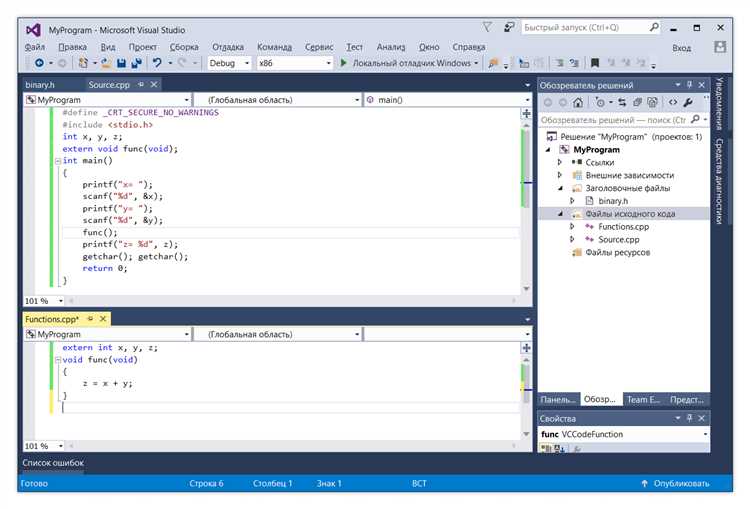Toggle pin on Source.cpp tab
Viewport: 750px width, 509px height.
click(x=141, y=85)
